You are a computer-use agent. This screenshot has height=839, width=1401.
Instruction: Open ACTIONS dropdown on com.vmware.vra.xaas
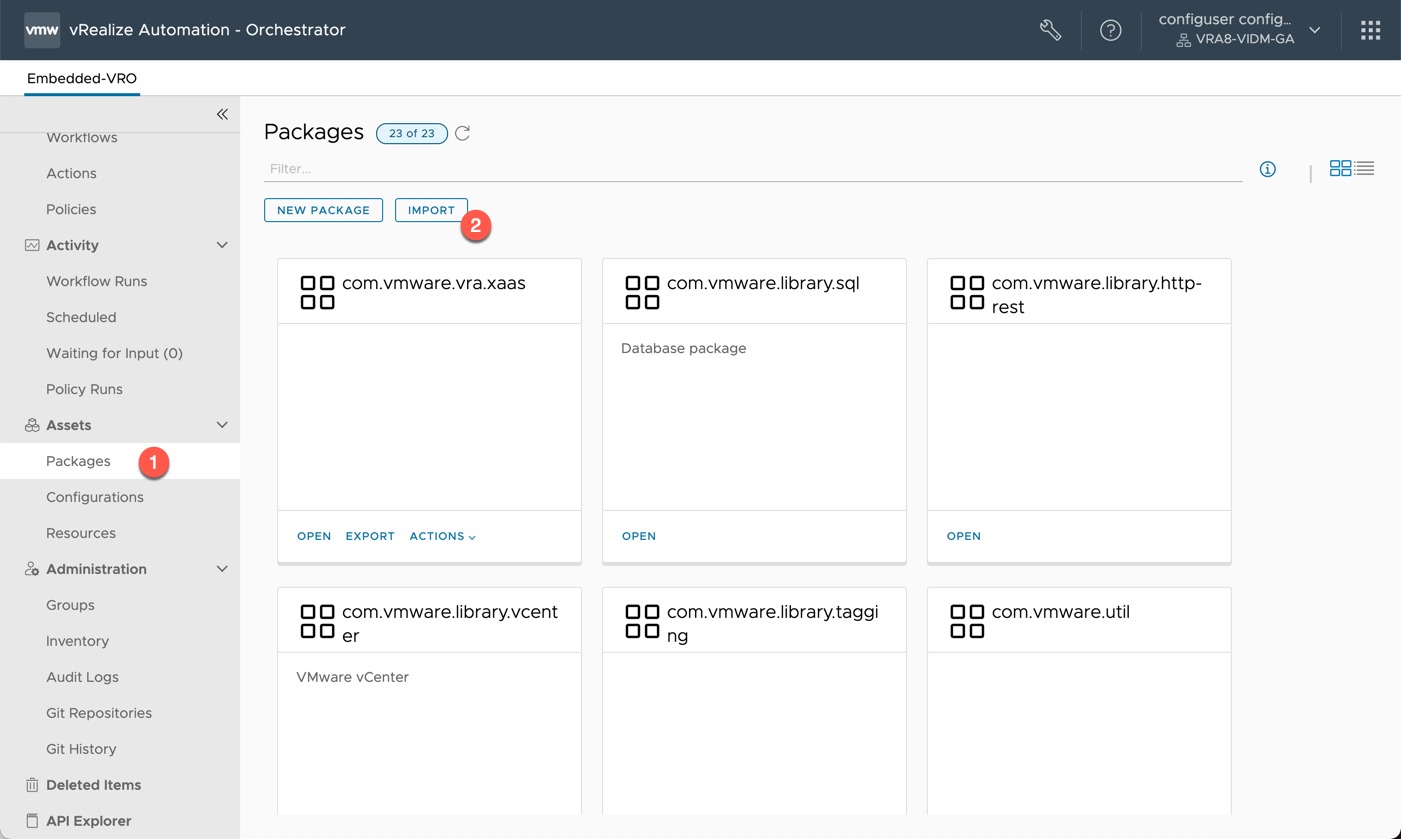click(x=442, y=536)
